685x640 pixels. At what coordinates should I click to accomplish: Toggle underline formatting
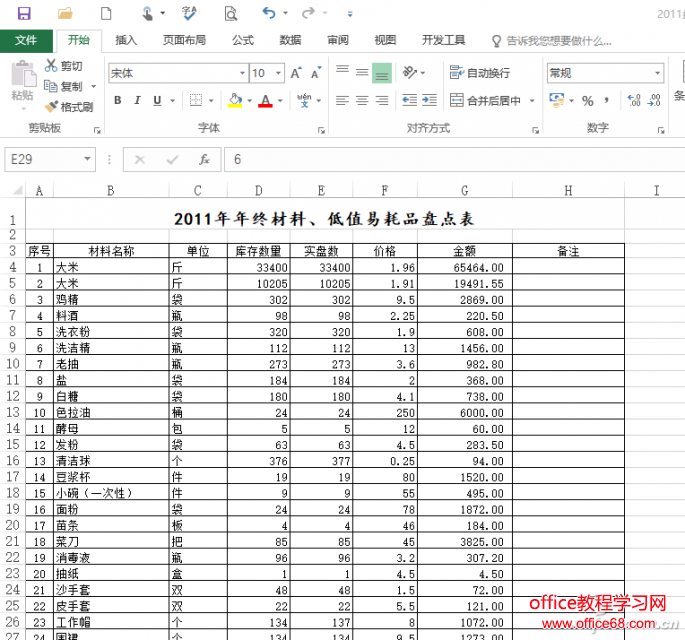[x=157, y=100]
